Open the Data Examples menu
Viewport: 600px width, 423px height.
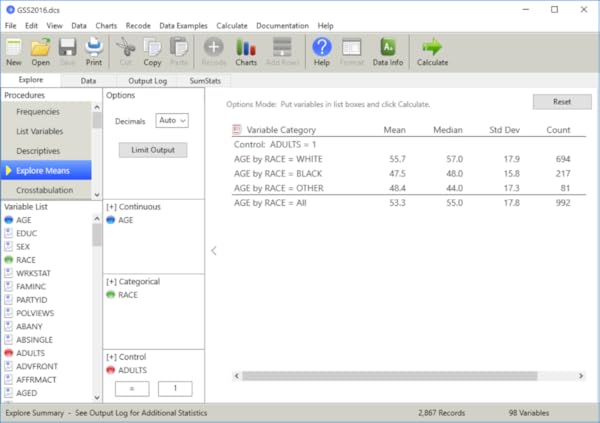[183, 26]
